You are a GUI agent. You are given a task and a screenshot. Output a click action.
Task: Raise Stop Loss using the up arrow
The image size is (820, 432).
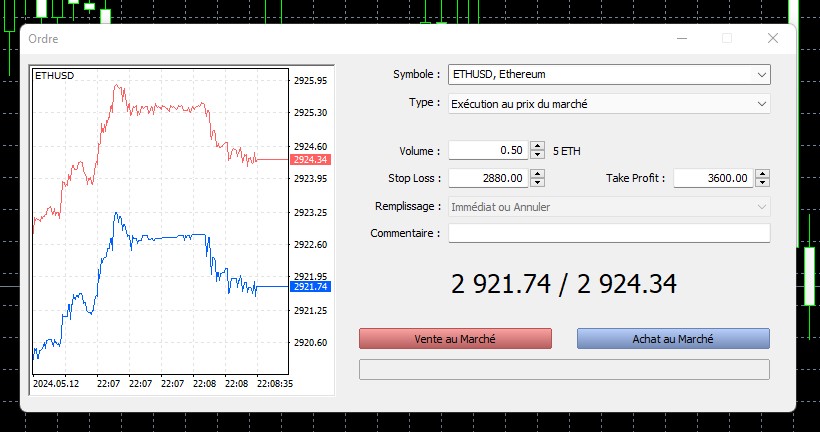click(x=537, y=174)
